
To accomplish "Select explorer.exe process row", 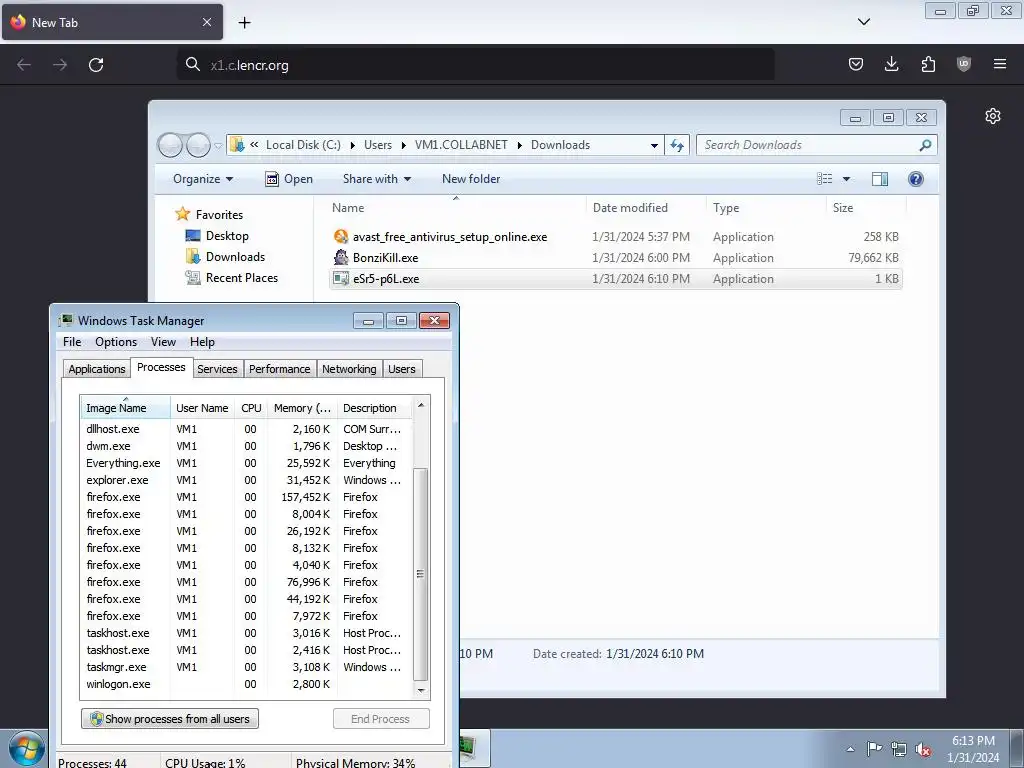I will point(246,480).
